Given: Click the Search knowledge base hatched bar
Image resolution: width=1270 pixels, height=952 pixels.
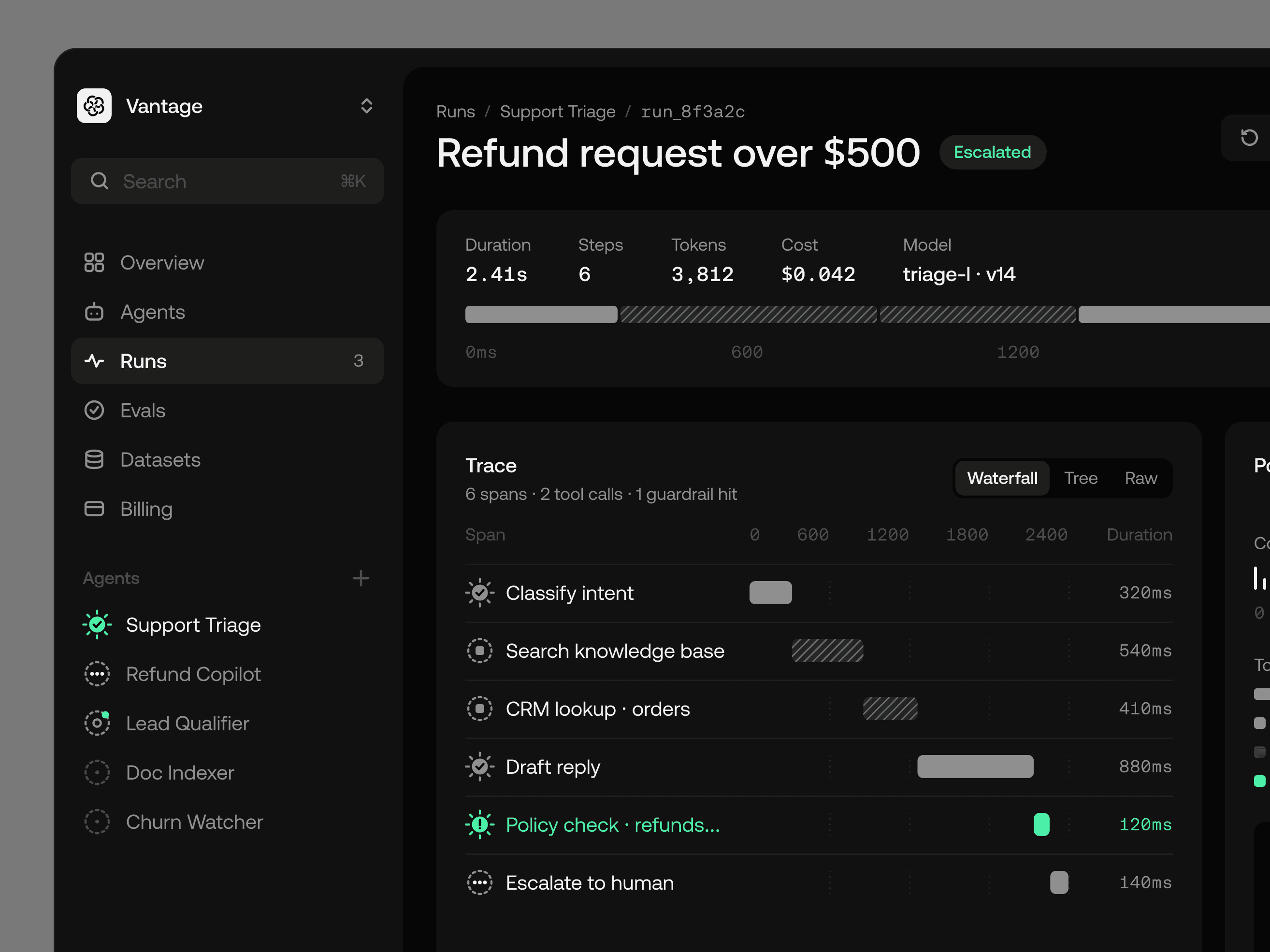Looking at the screenshot, I should [x=827, y=651].
